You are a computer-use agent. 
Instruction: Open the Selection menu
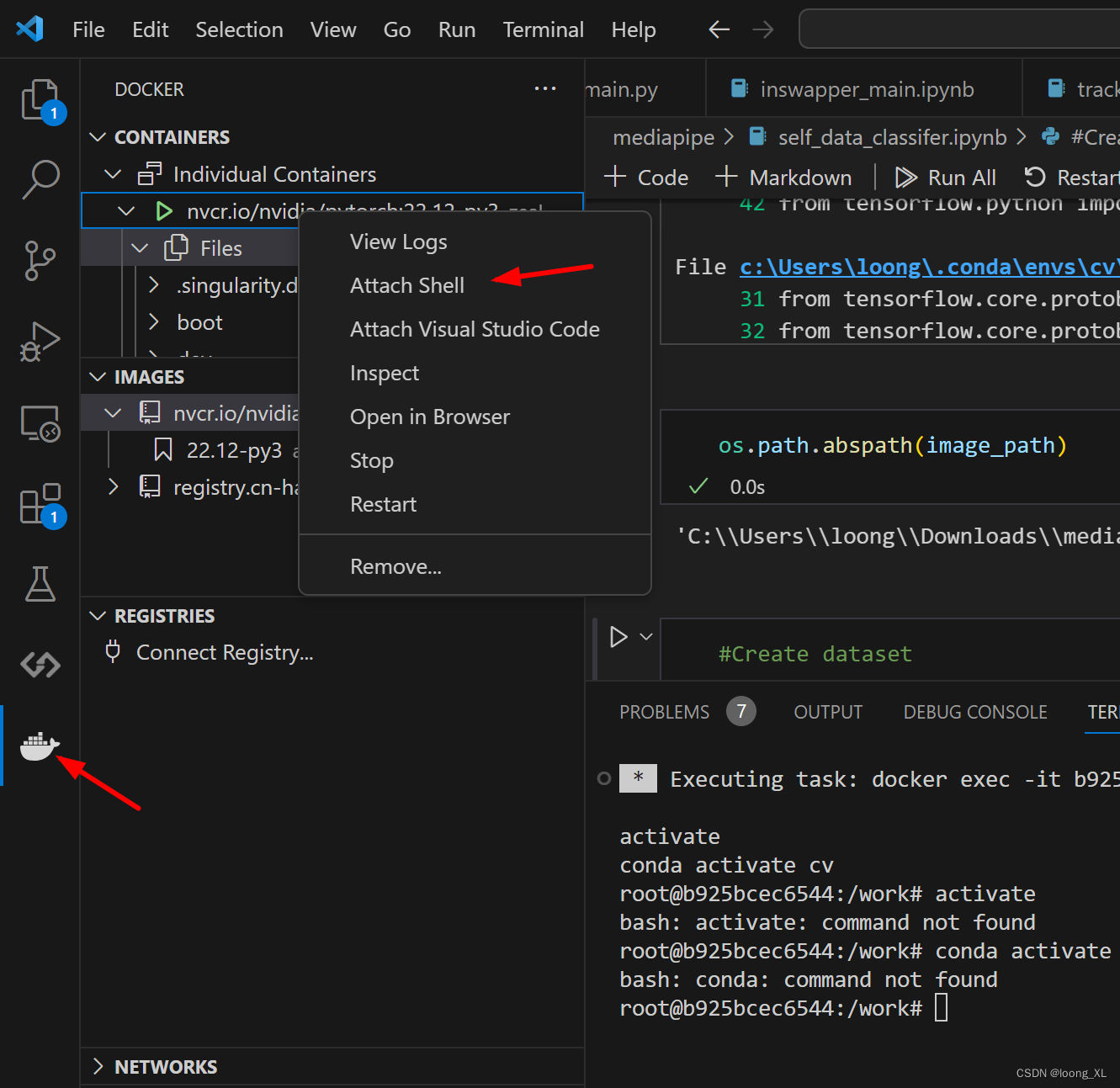pos(240,29)
